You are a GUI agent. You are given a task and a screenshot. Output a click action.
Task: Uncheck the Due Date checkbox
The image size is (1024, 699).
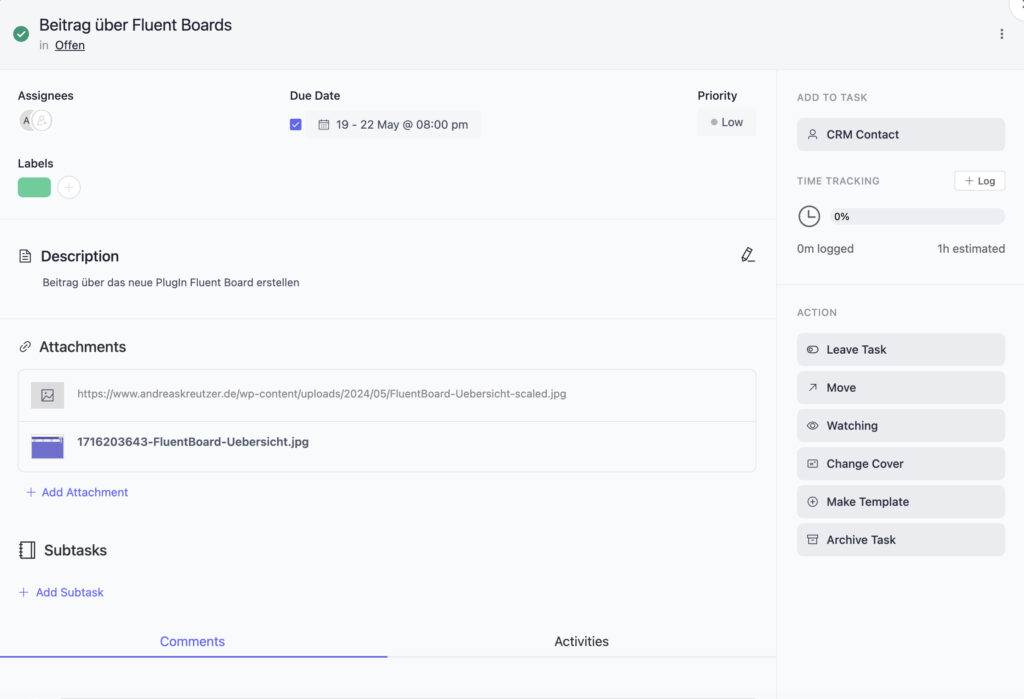(x=295, y=122)
